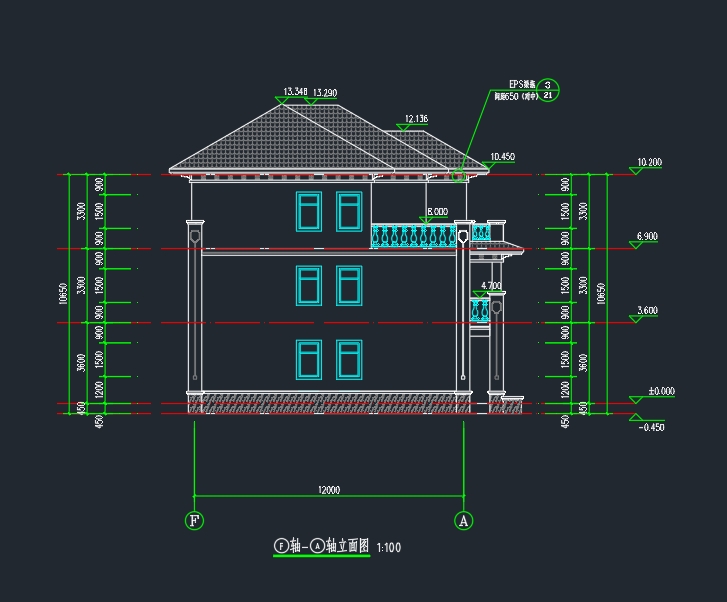The height and width of the screenshot is (602, 727).
Task: Select the 10.200 level marker at right
Action: click(x=648, y=163)
